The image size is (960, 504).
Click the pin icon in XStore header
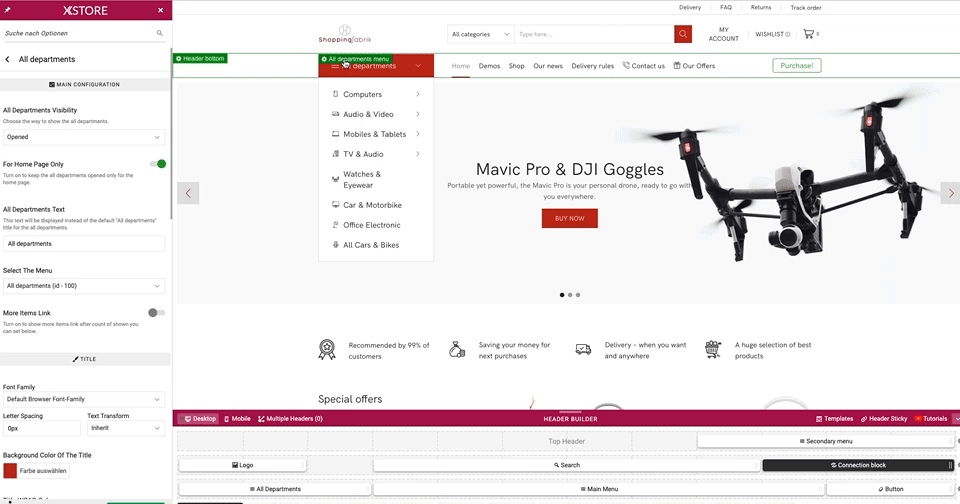click(x=7, y=10)
